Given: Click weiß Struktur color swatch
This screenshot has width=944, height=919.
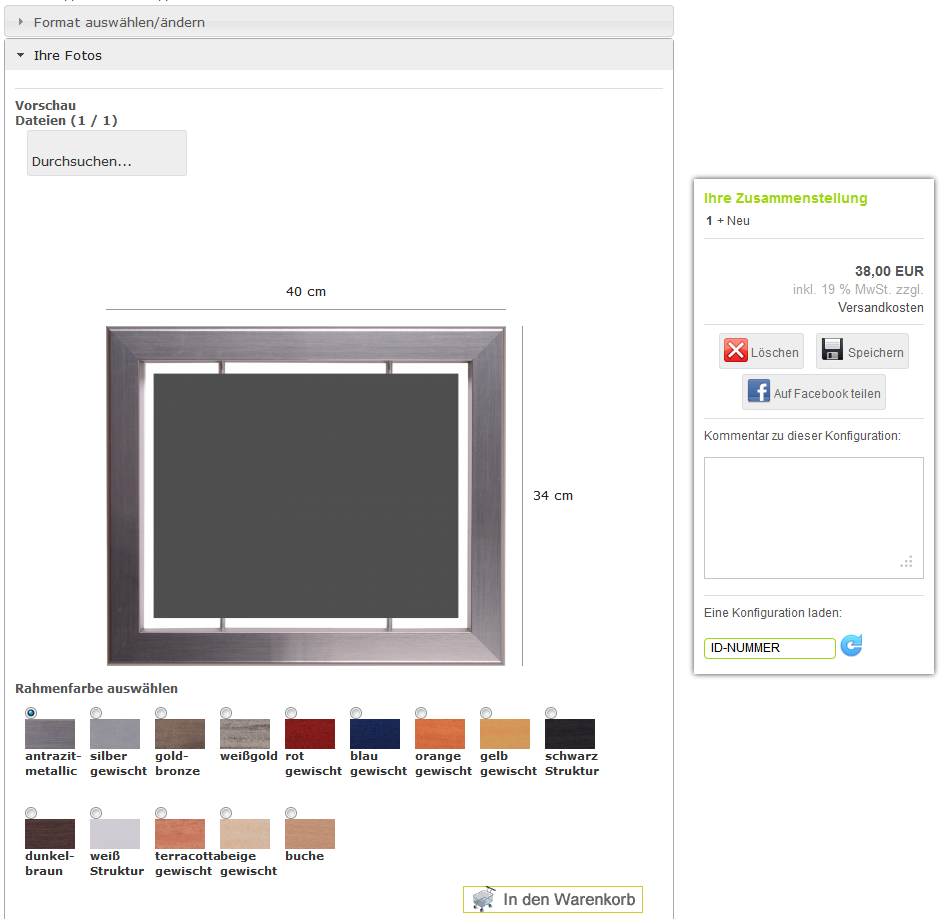Looking at the screenshot, I should (x=115, y=833).
